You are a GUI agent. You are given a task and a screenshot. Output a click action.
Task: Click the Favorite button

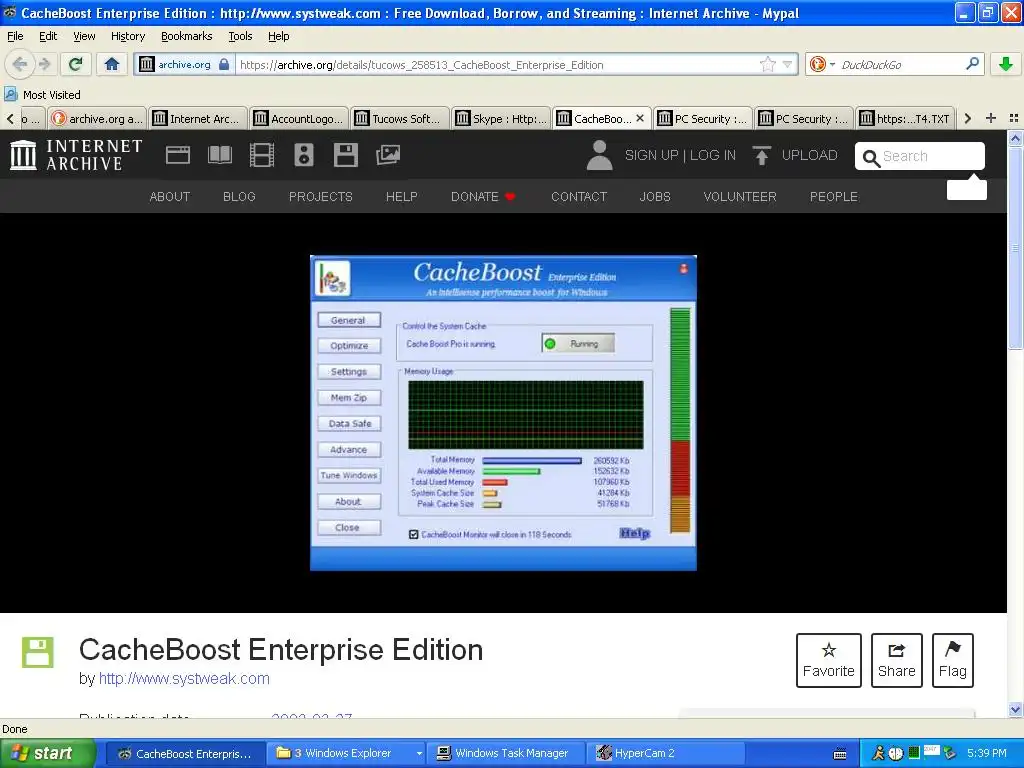click(829, 660)
